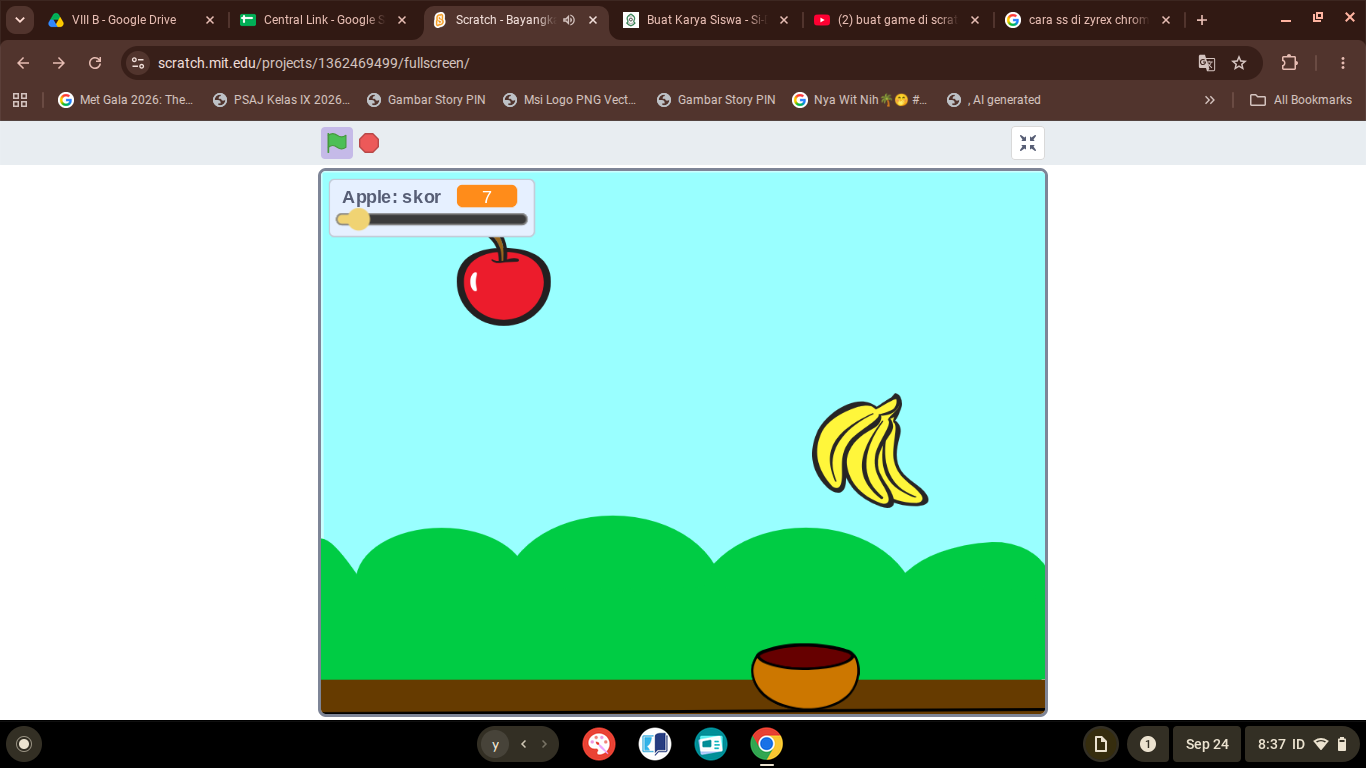Open Google Translate icon in address bar
The image size is (1366, 768).
(1207, 63)
